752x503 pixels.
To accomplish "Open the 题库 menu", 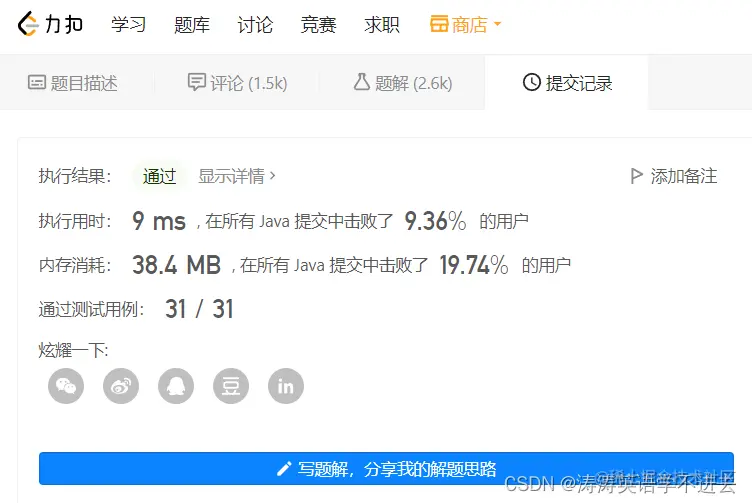I will pos(192,24).
